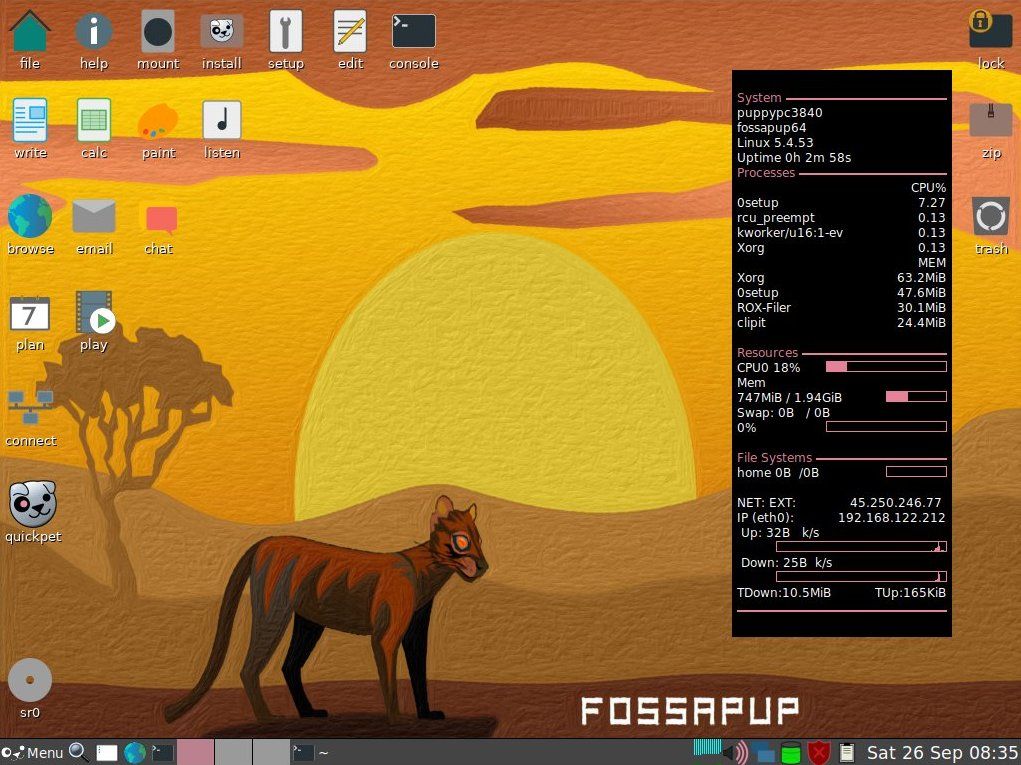Click the clock "Sat 26 Sep 08:35"
Image resolution: width=1021 pixels, height=765 pixels.
(x=942, y=753)
